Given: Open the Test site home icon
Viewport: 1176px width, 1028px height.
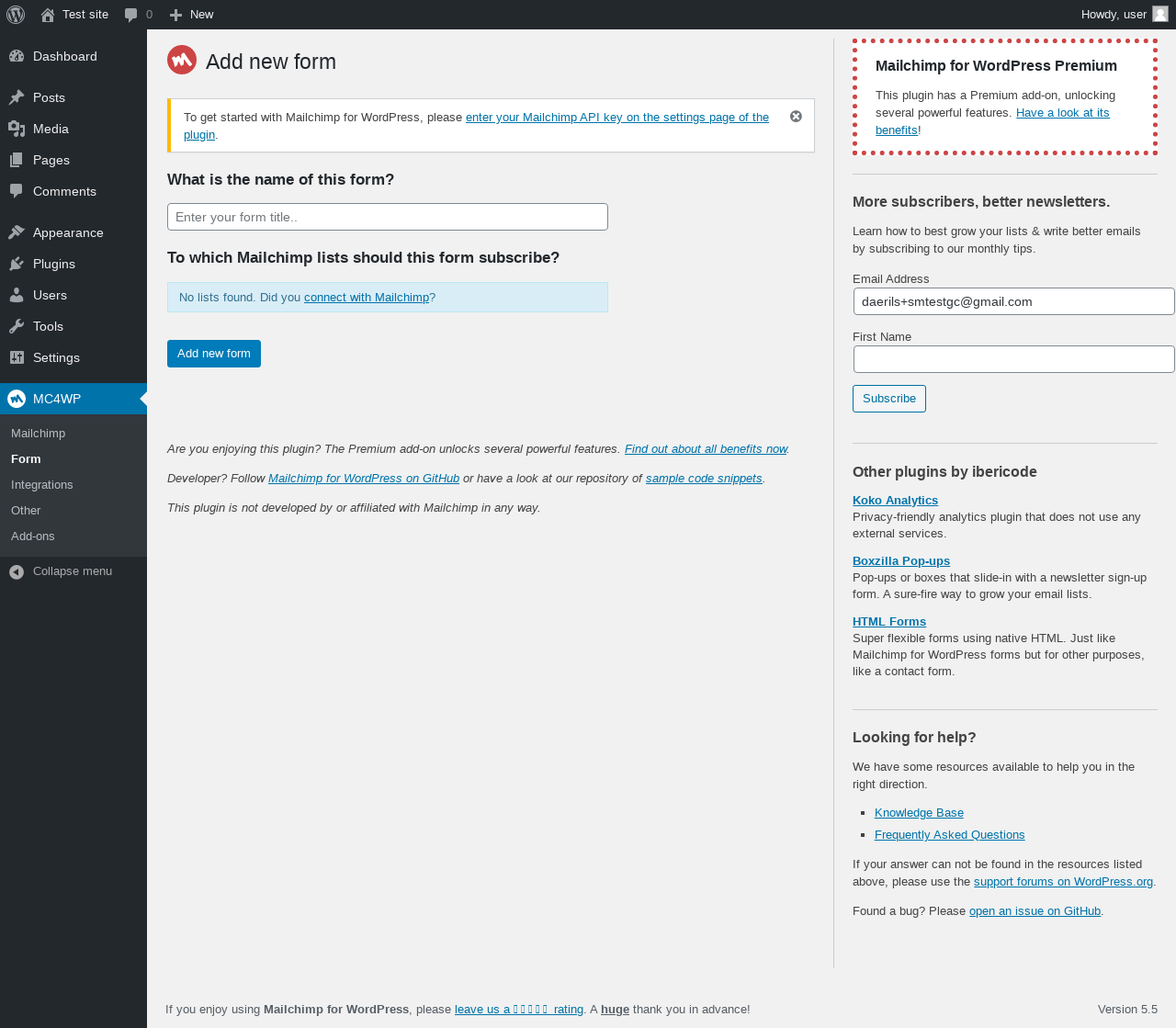Looking at the screenshot, I should tap(48, 15).
